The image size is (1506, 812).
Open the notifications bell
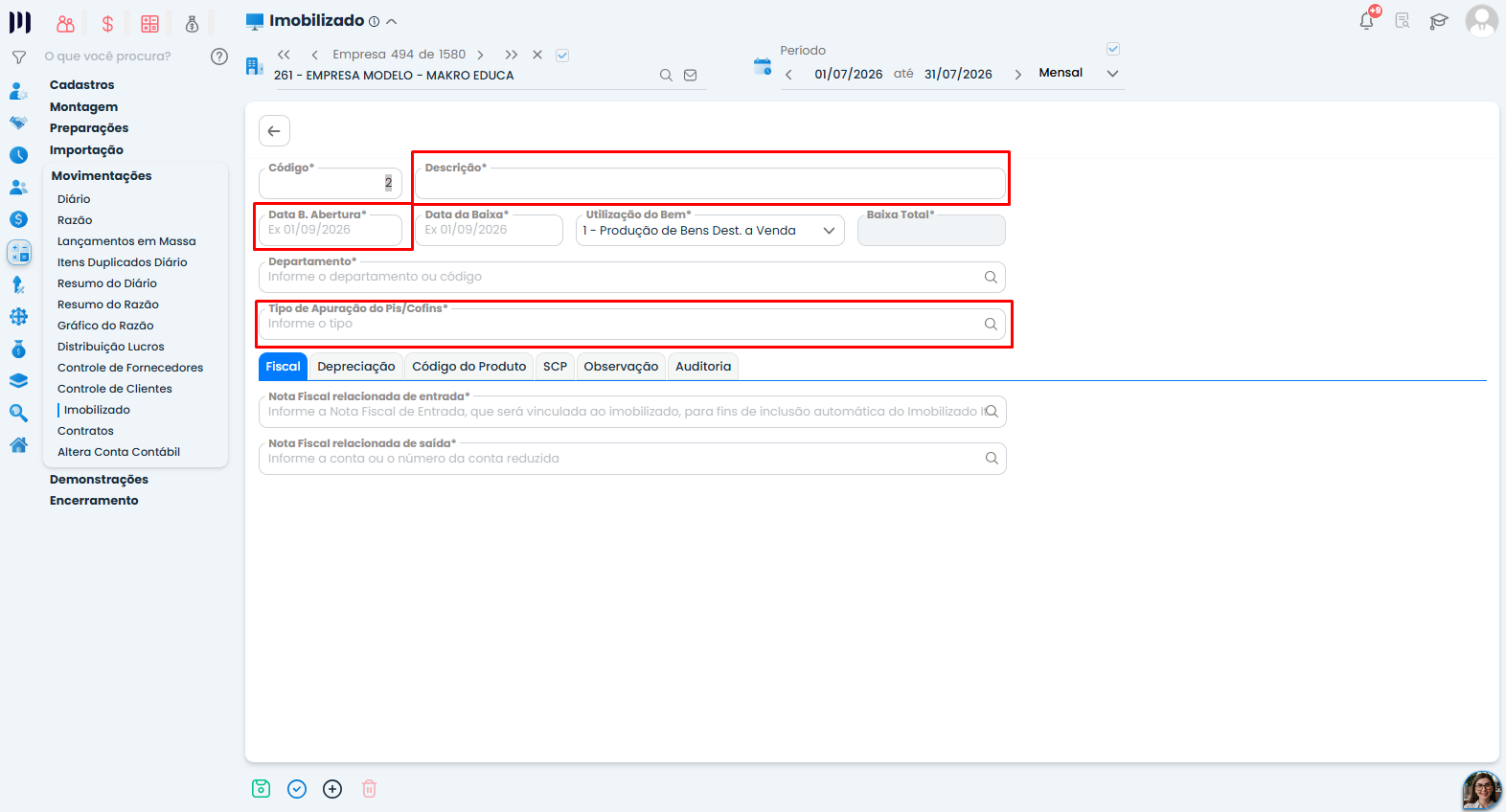pos(1367,20)
